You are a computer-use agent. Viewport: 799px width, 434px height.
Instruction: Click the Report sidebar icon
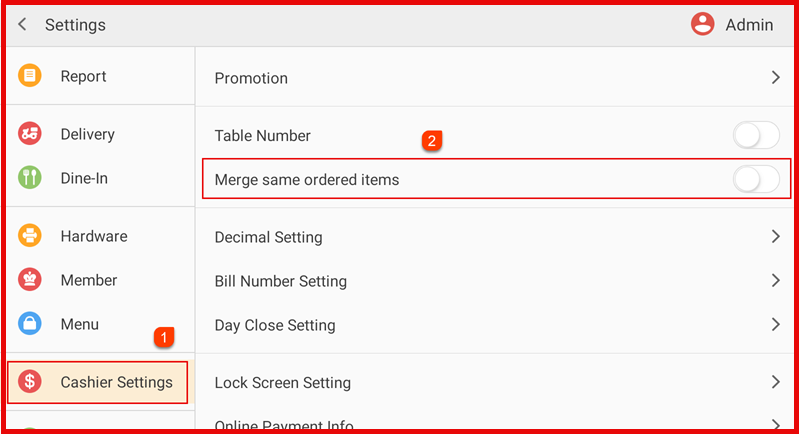30,76
